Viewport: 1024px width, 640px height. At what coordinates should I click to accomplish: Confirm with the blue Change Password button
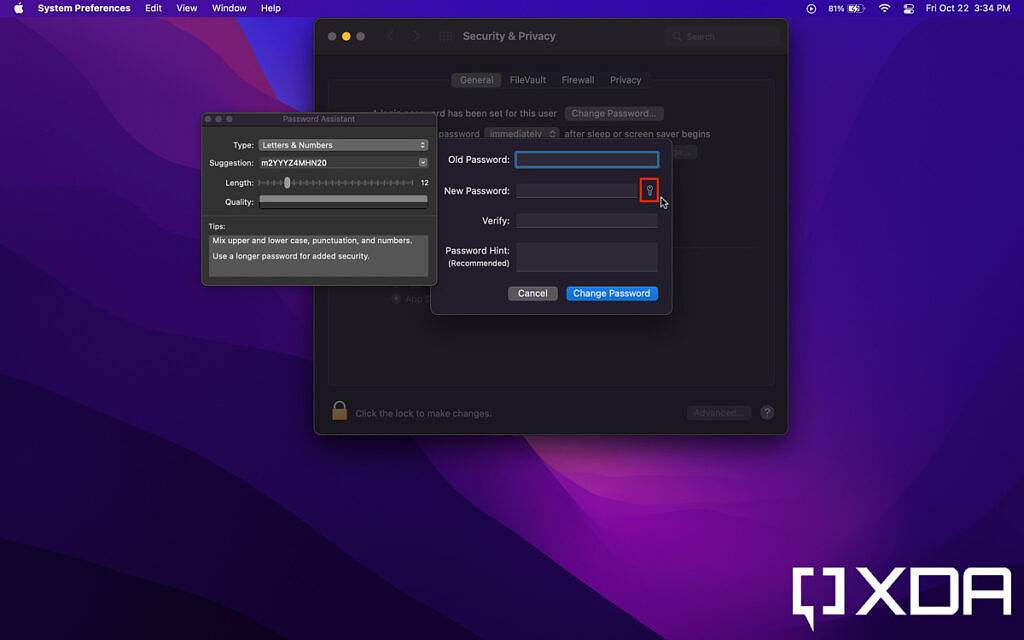611,293
